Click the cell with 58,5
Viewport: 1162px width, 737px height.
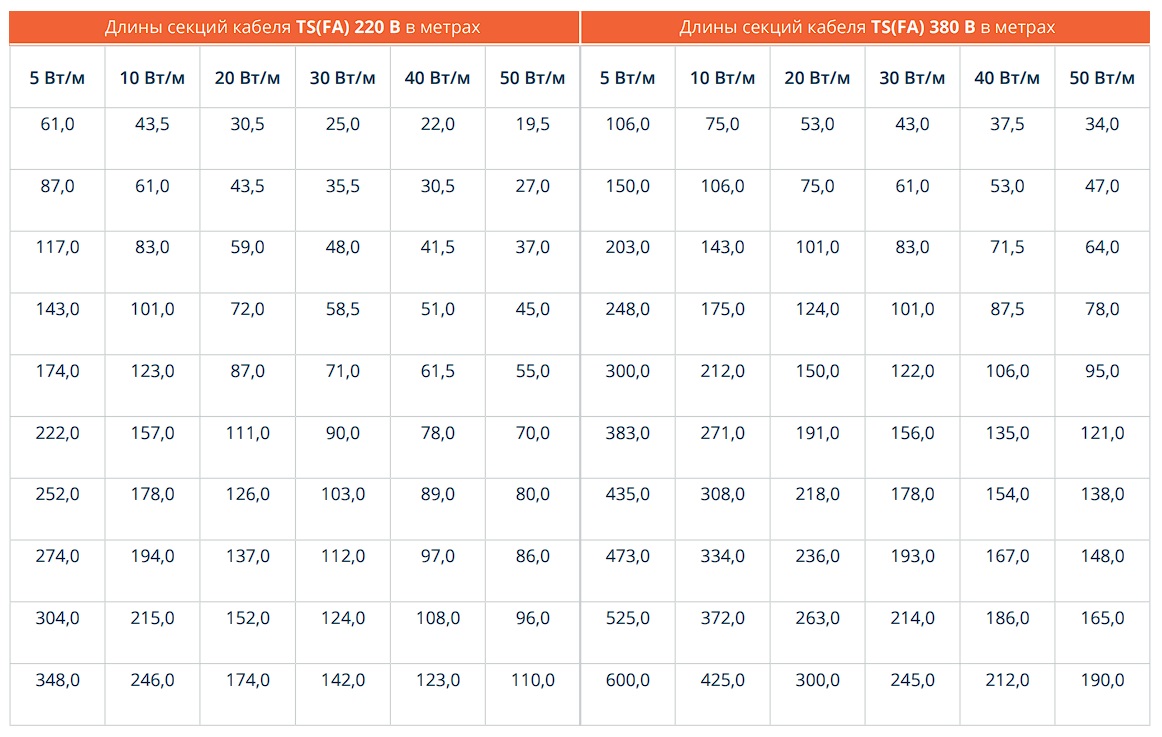342,309
